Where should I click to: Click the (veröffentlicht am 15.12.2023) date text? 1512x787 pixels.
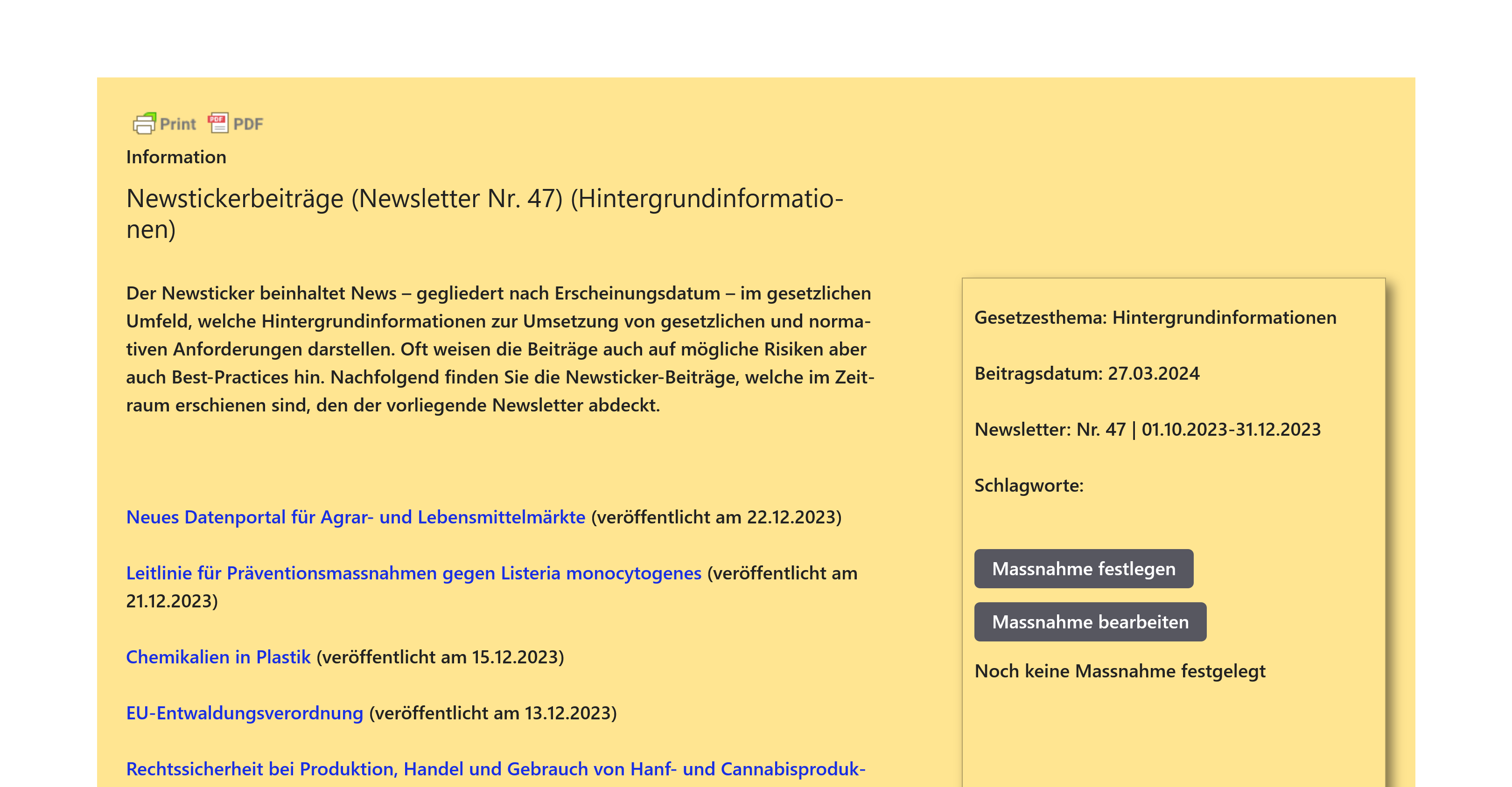pos(440,657)
